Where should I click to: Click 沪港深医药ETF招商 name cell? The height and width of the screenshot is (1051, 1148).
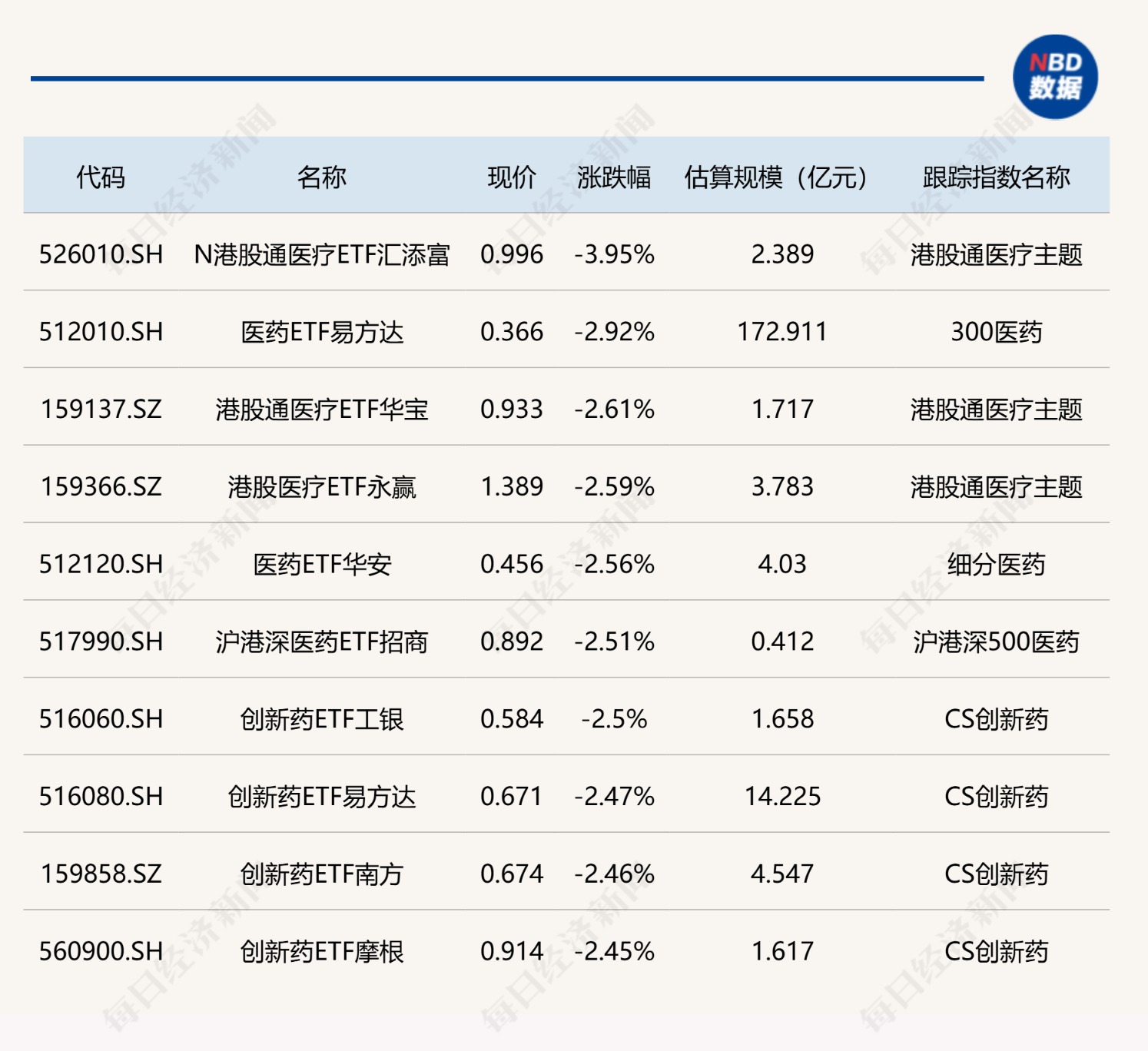point(322,642)
